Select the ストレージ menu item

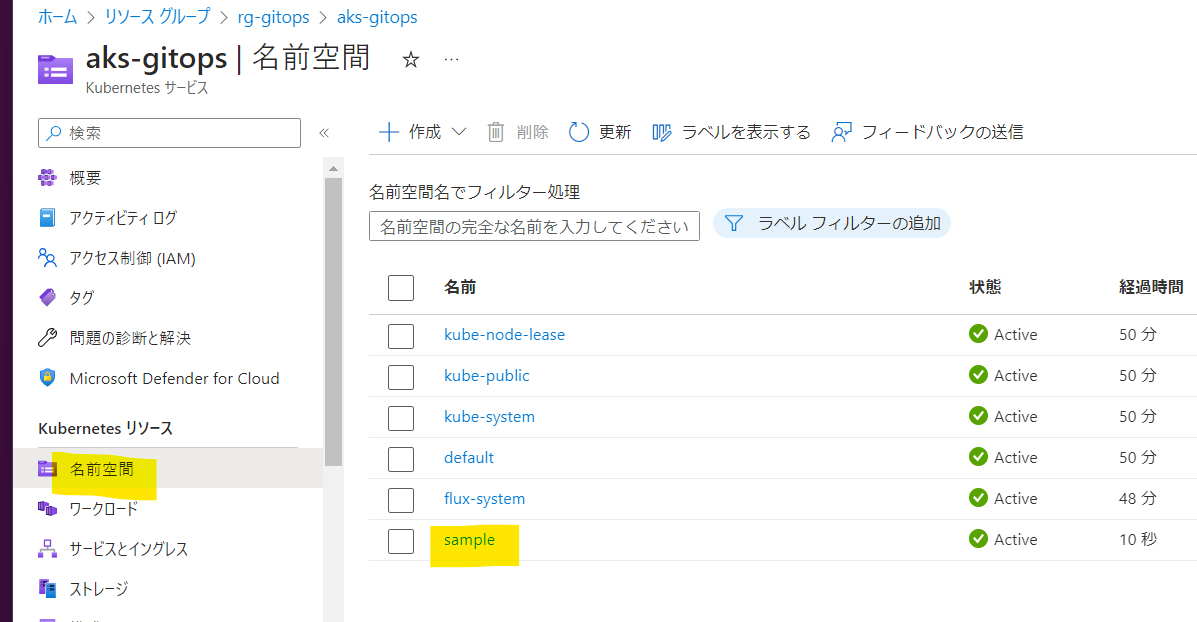pyautogui.click(x=98, y=588)
